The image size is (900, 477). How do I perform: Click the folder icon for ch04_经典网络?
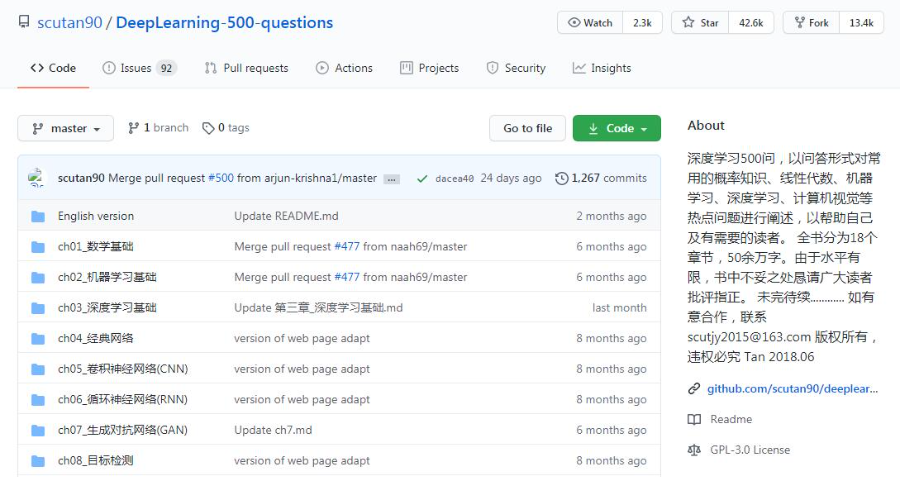38,339
